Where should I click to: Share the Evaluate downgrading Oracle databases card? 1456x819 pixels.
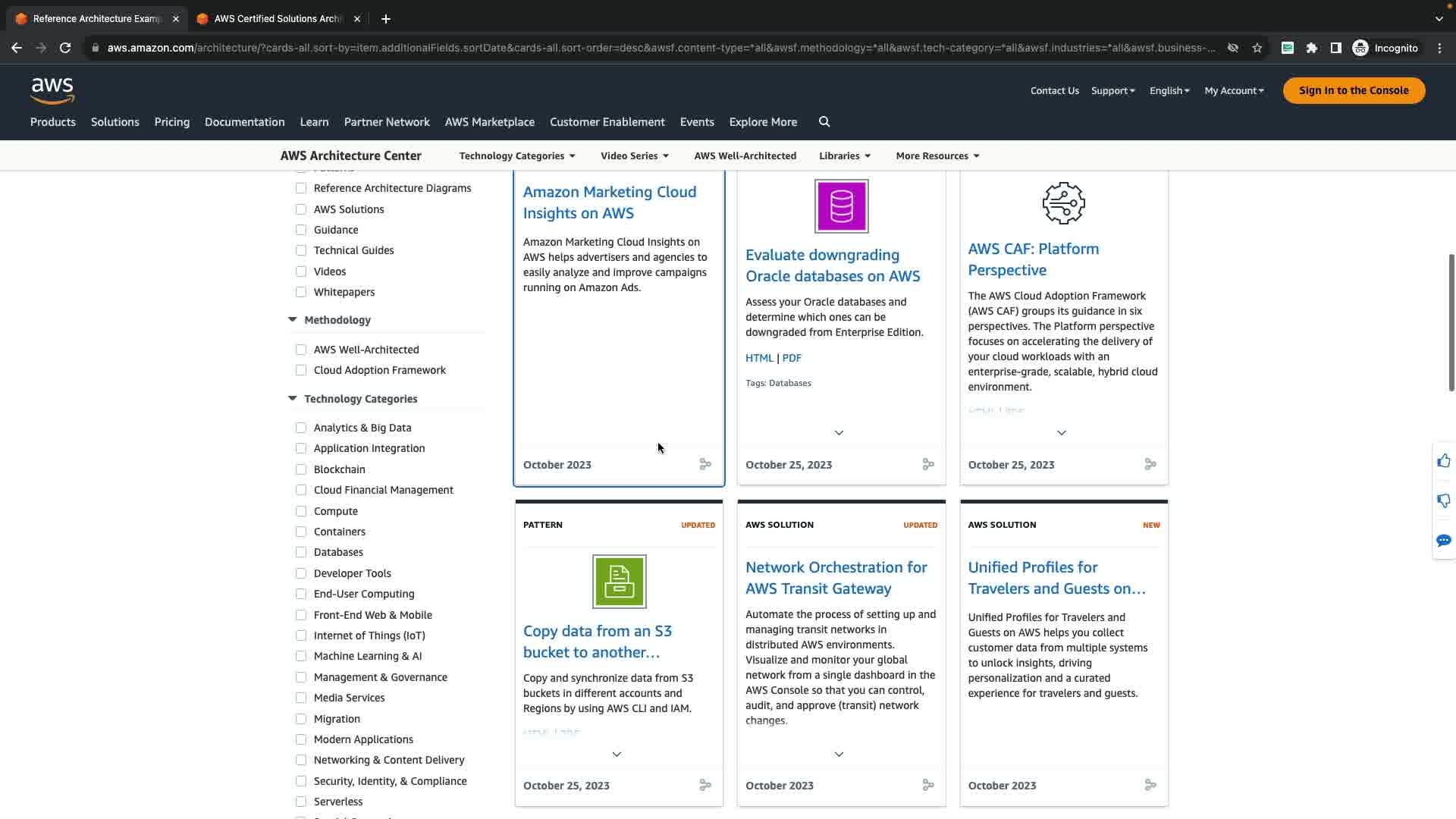[927, 464]
